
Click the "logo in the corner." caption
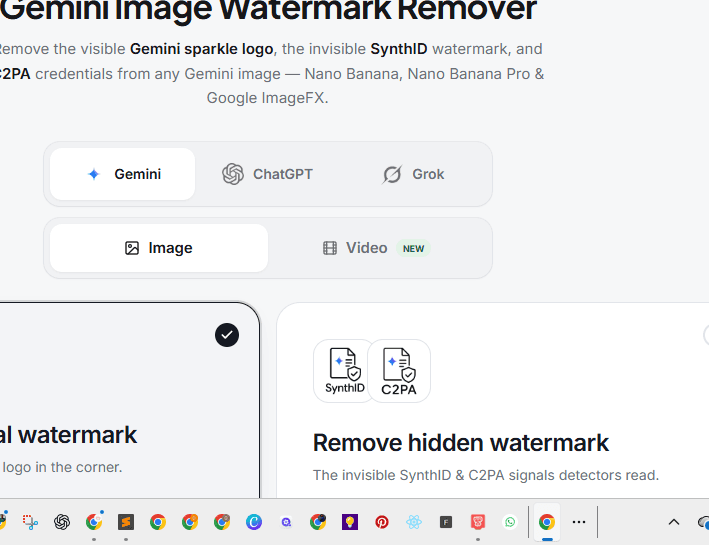[62, 467]
